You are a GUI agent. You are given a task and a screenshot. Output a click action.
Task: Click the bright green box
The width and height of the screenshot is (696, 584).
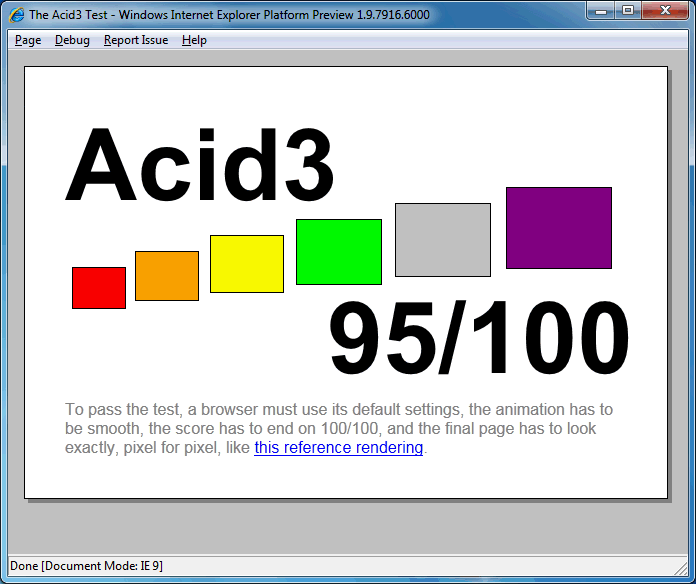tap(339, 252)
